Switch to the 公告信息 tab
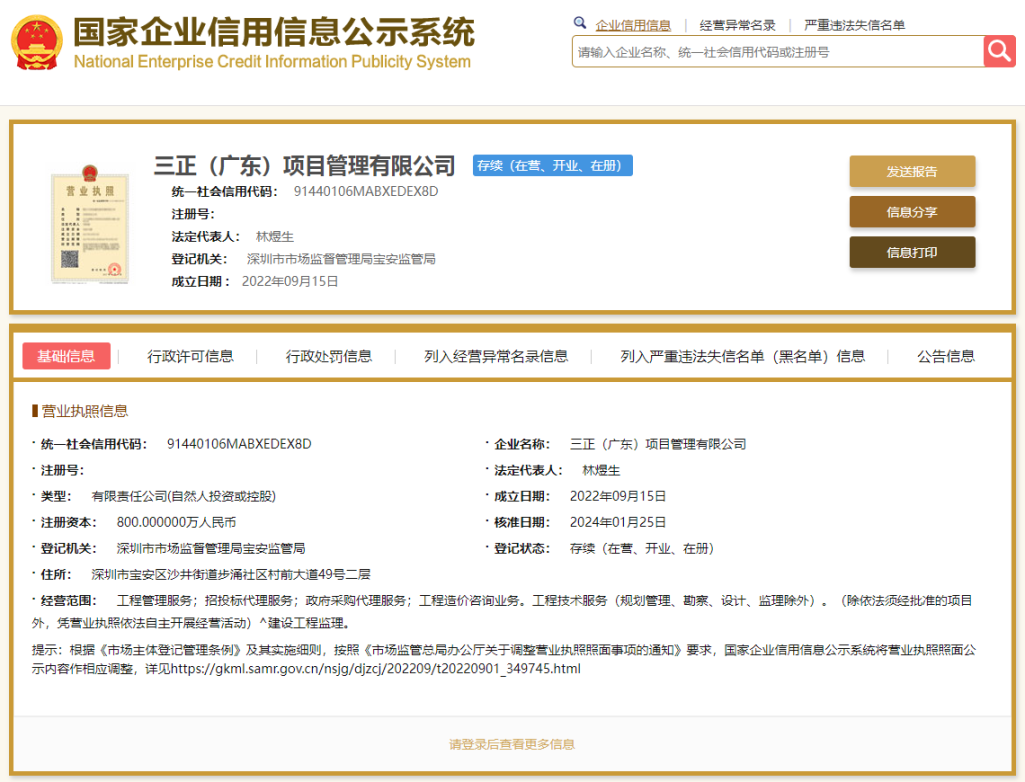This screenshot has height=782, width=1025. 946,356
